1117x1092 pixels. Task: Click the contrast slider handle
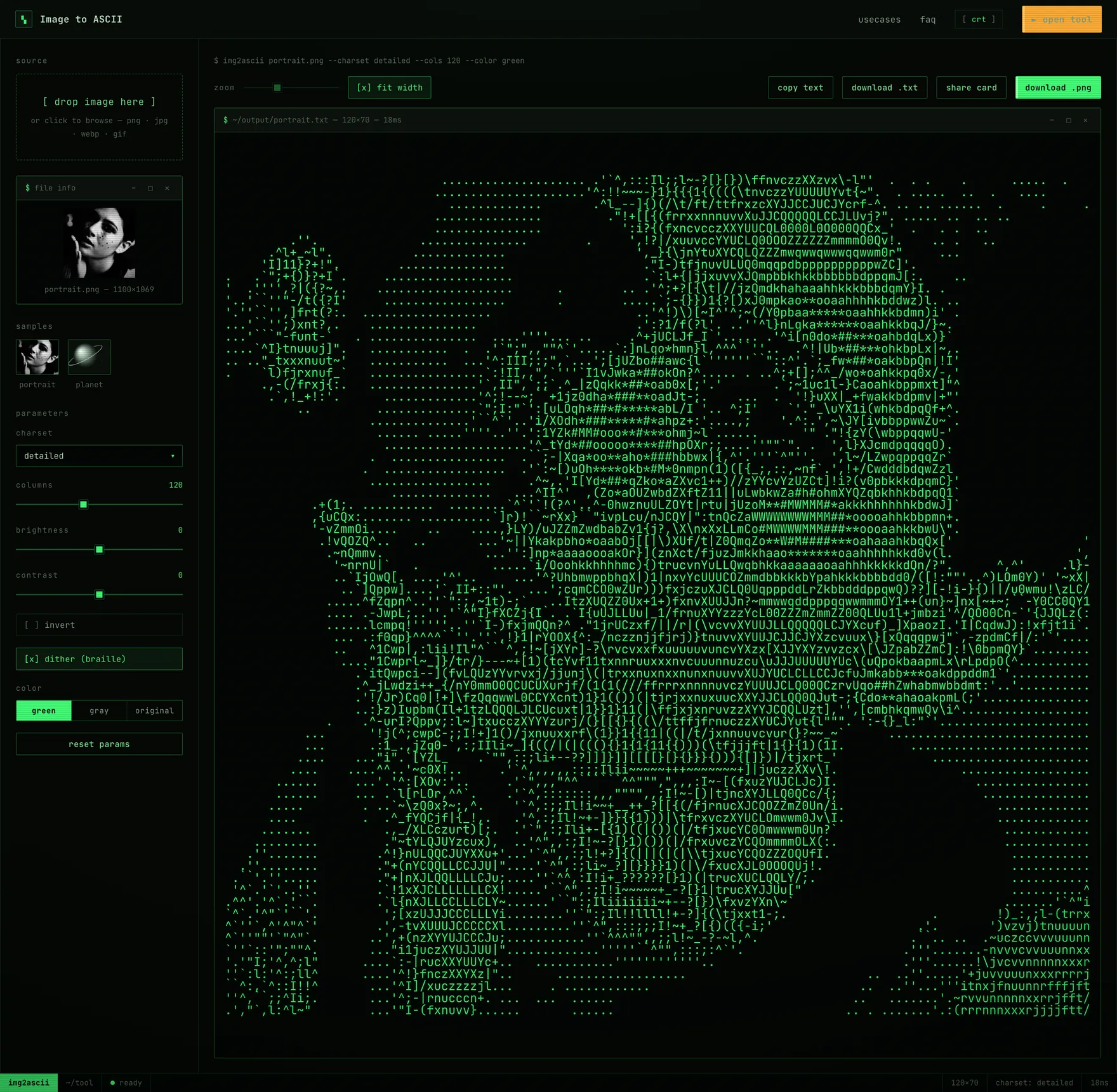tap(99, 595)
